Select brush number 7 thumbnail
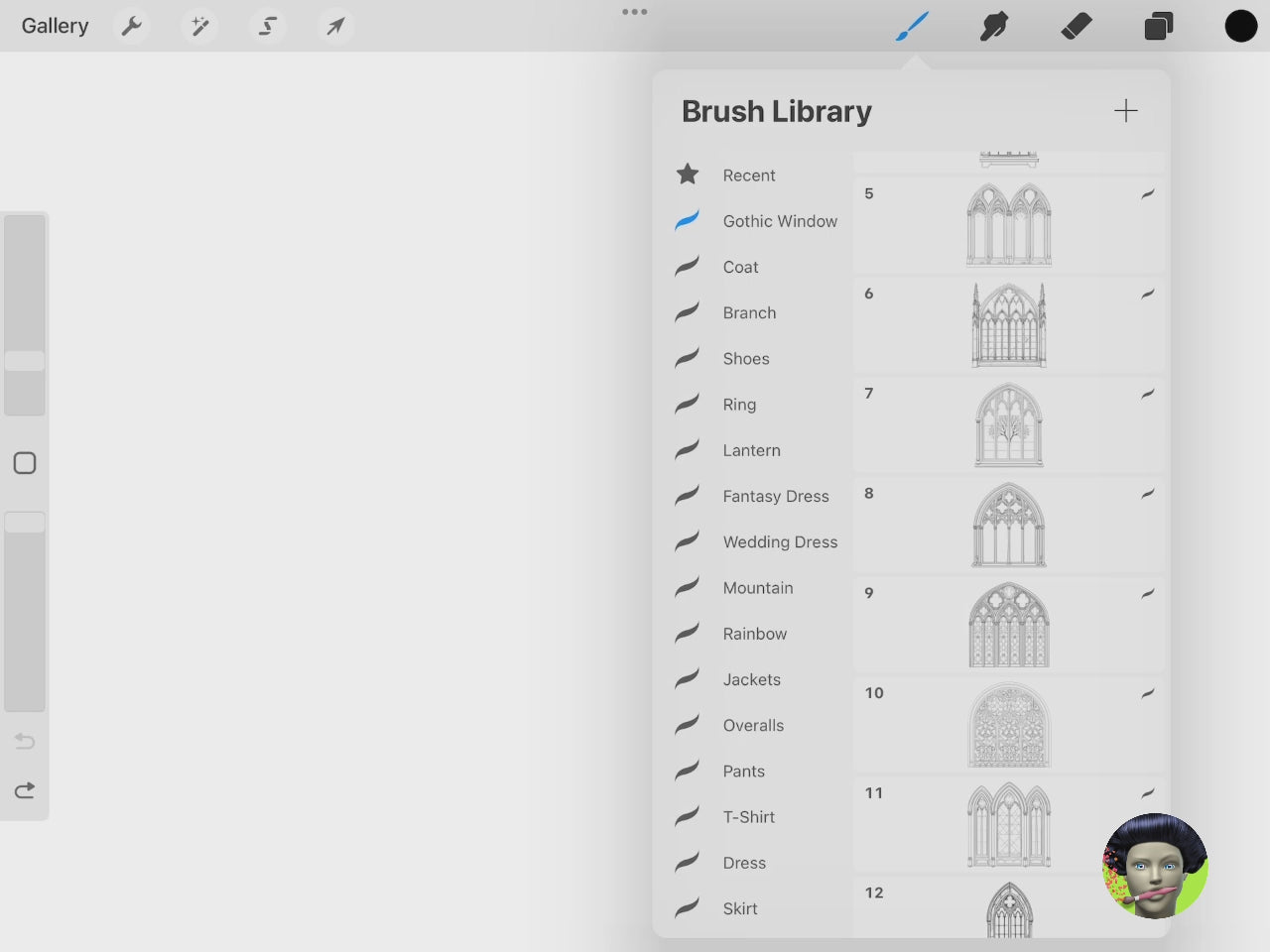 pos(1008,424)
